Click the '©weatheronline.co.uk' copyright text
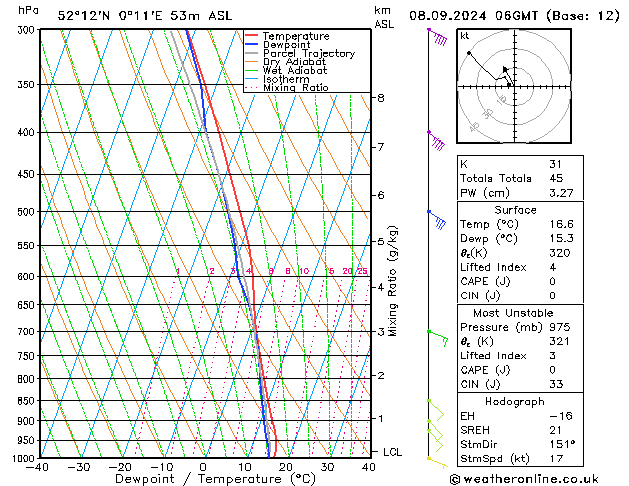The image size is (629, 486). pyautogui.click(x=524, y=479)
